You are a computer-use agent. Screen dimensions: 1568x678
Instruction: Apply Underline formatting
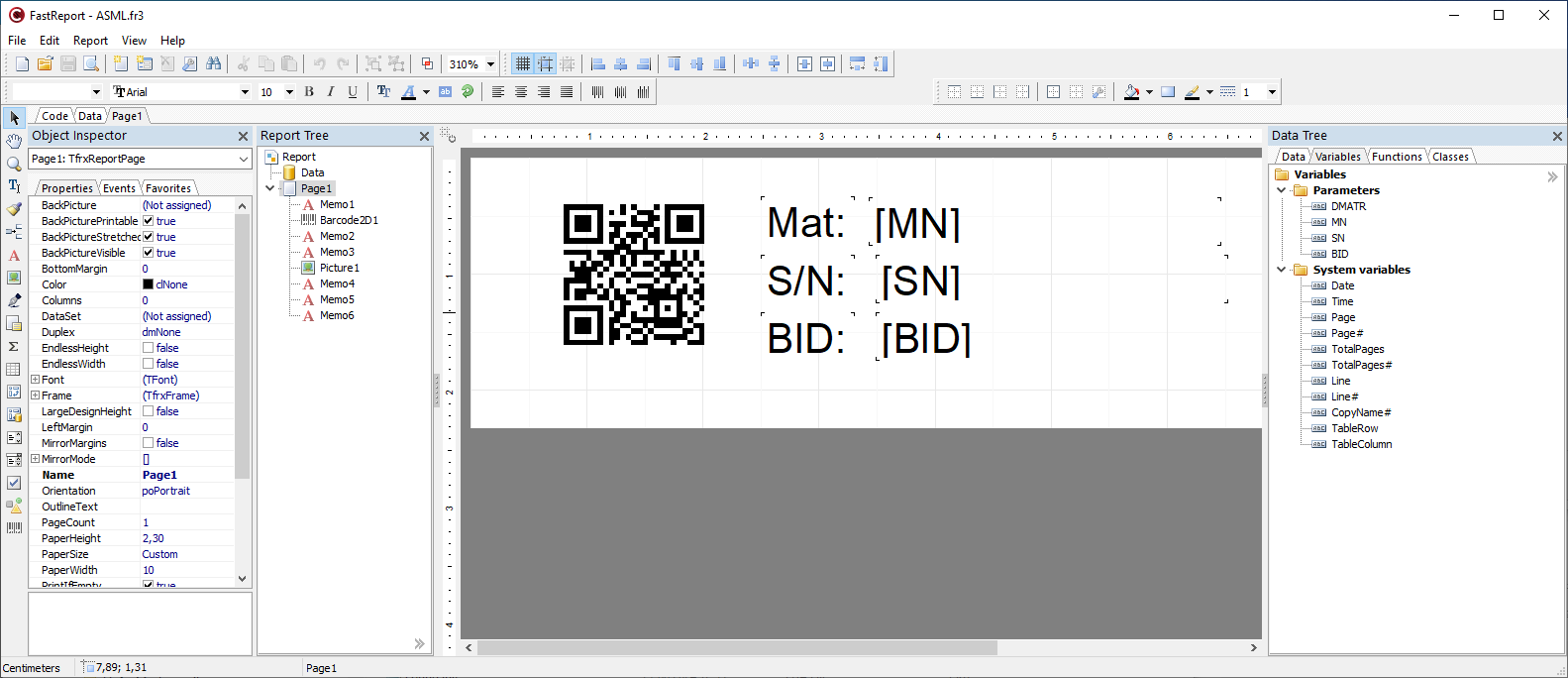click(353, 92)
